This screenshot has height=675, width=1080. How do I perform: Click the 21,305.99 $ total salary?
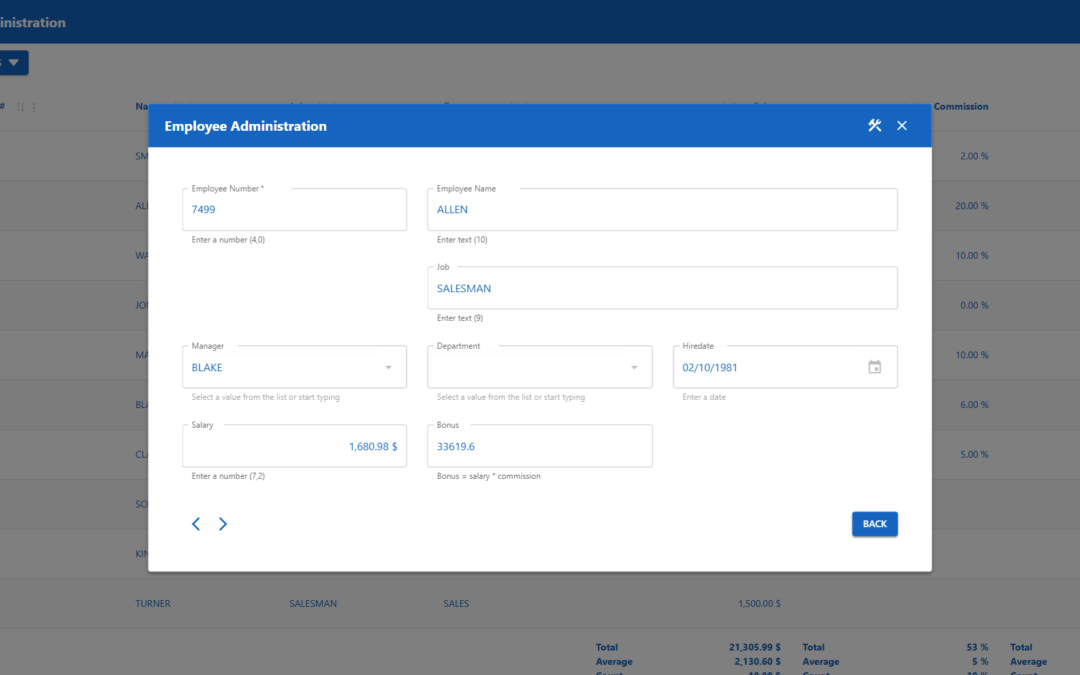[755, 647]
